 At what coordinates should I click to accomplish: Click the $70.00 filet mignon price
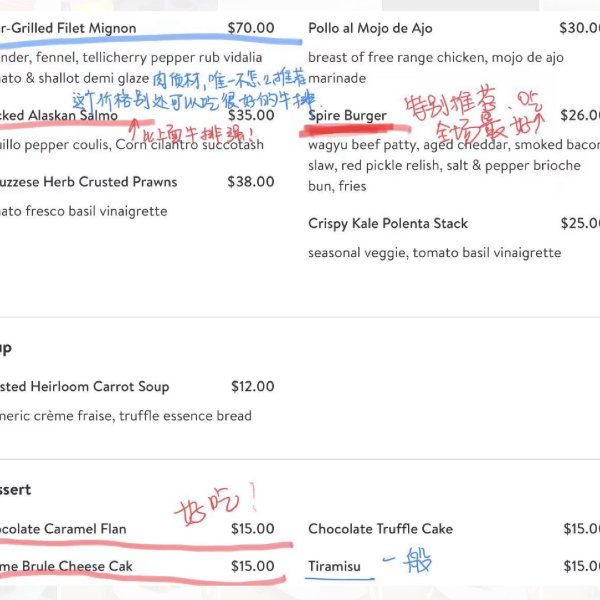[x=251, y=28]
